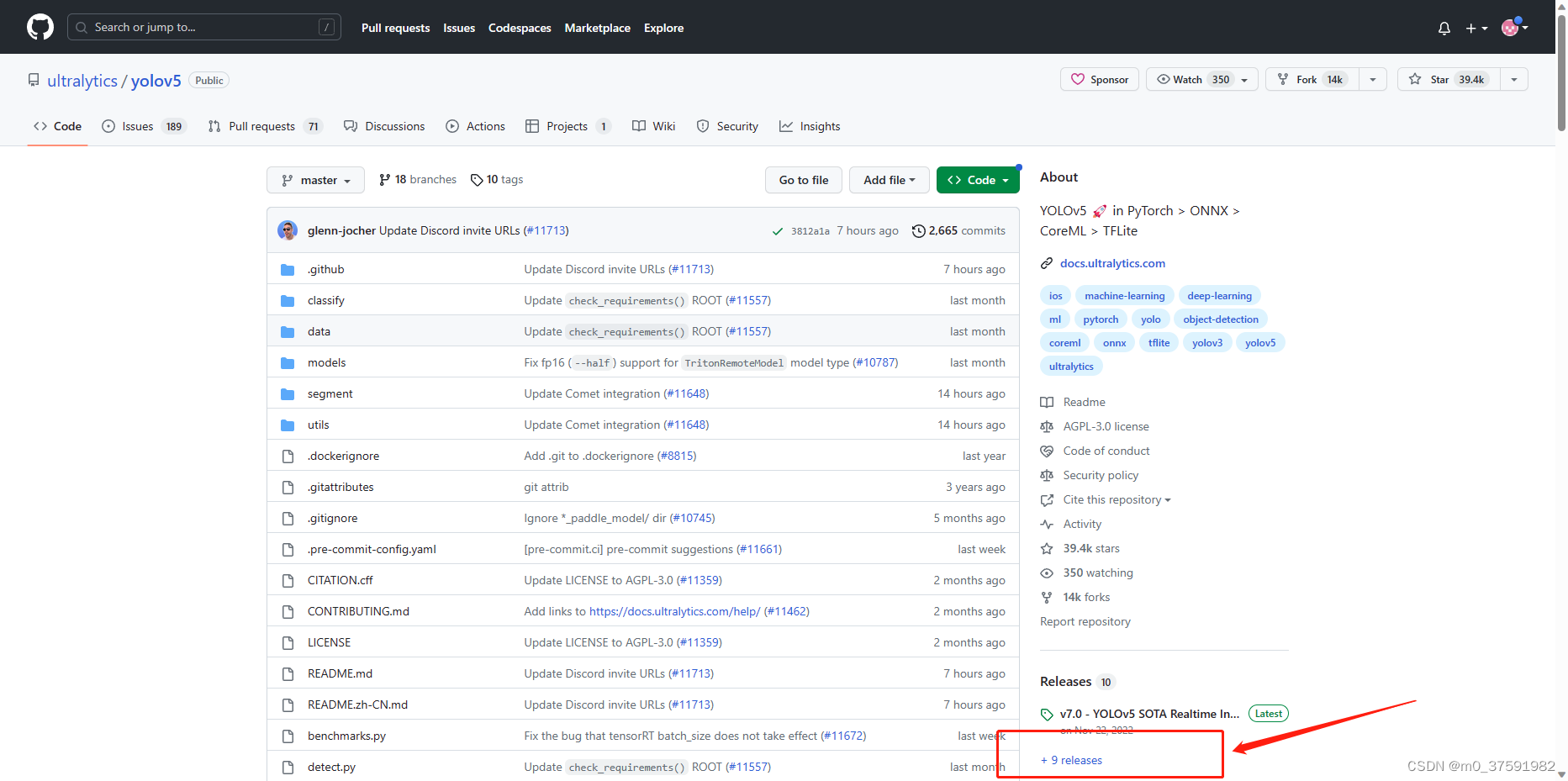This screenshot has width=1568, height=781.
Task: Open the notifications bell
Action: point(1444,28)
